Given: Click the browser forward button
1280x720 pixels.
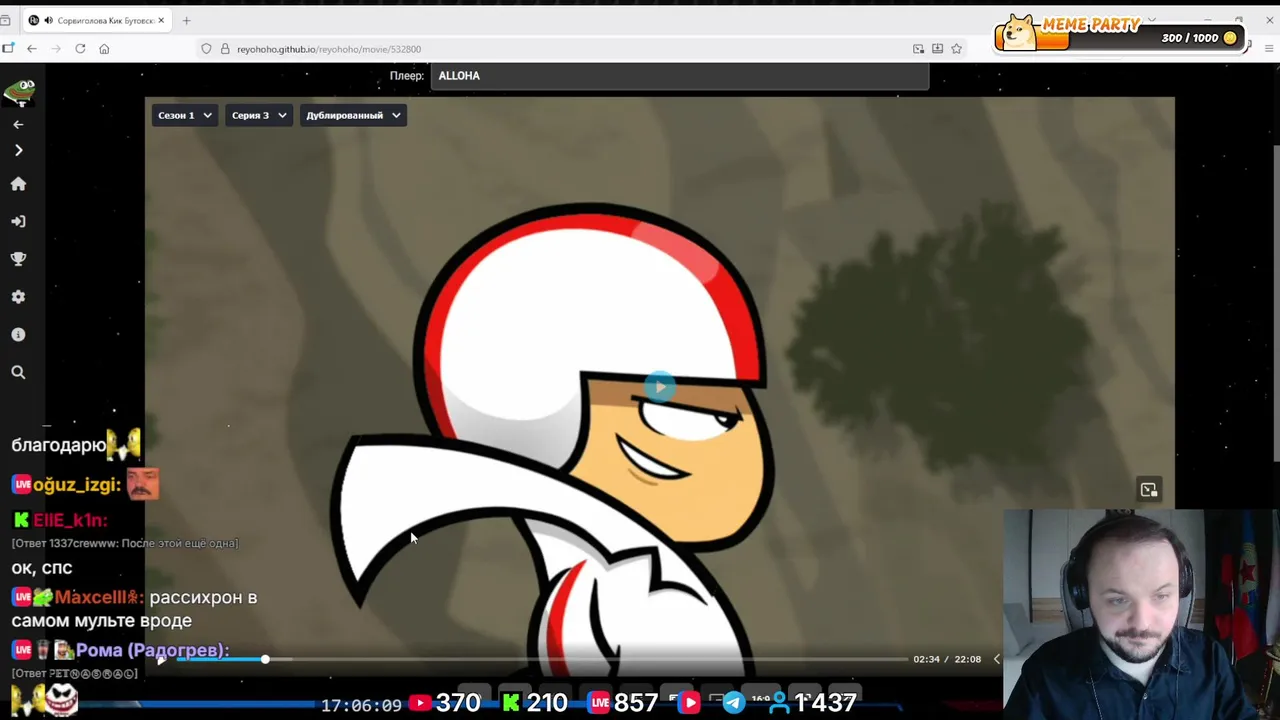Looking at the screenshot, I should (56, 48).
